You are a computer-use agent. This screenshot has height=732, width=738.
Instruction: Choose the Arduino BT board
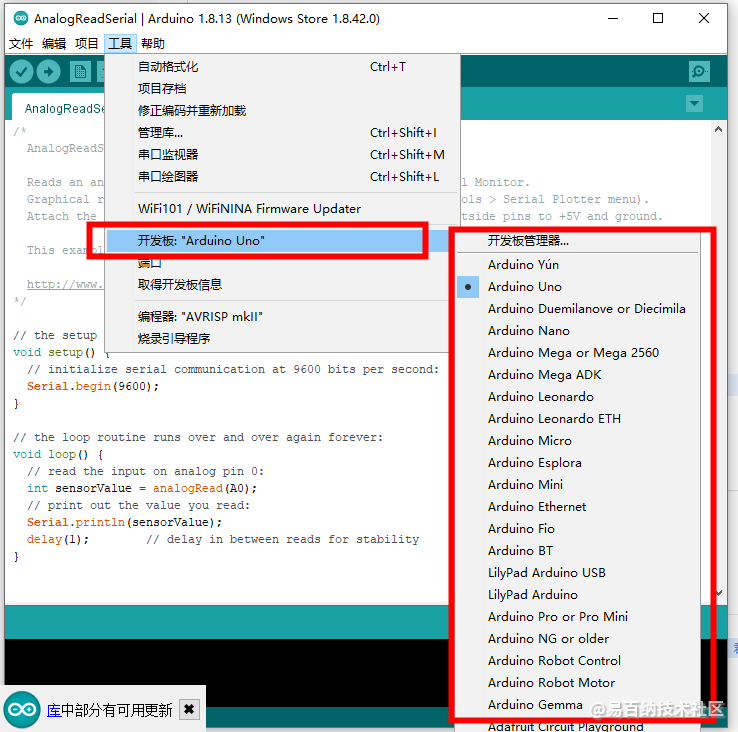click(x=578, y=551)
